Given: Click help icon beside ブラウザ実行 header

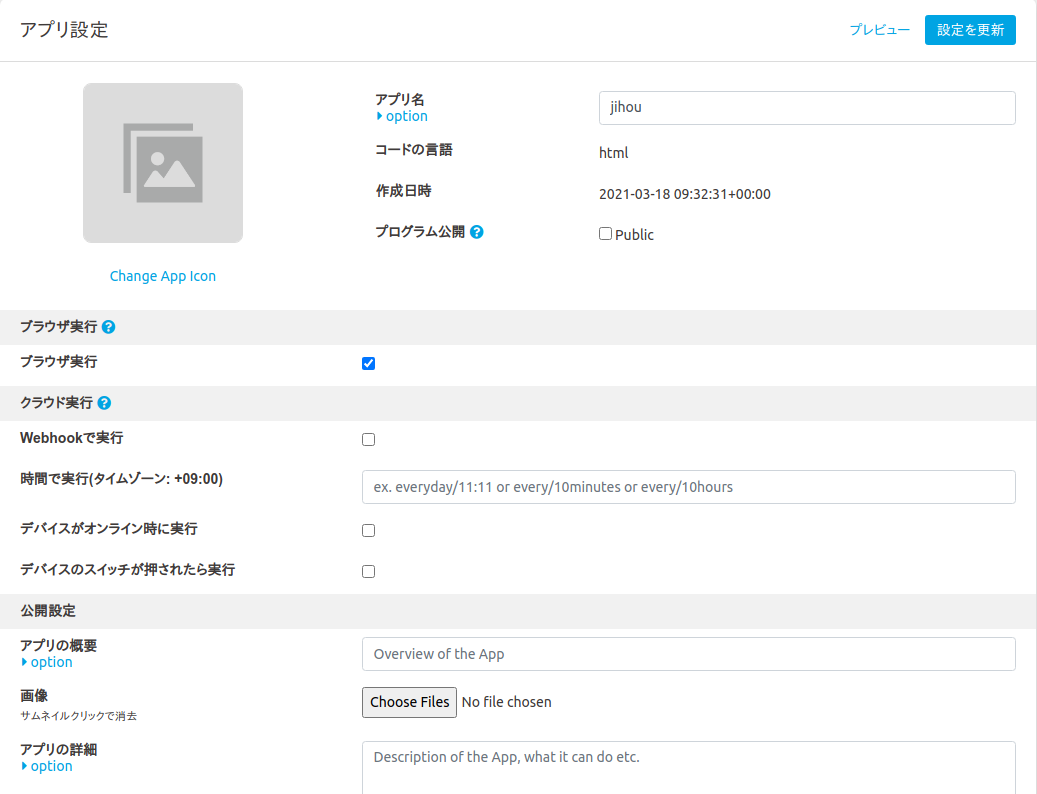Looking at the screenshot, I should click(x=109, y=327).
